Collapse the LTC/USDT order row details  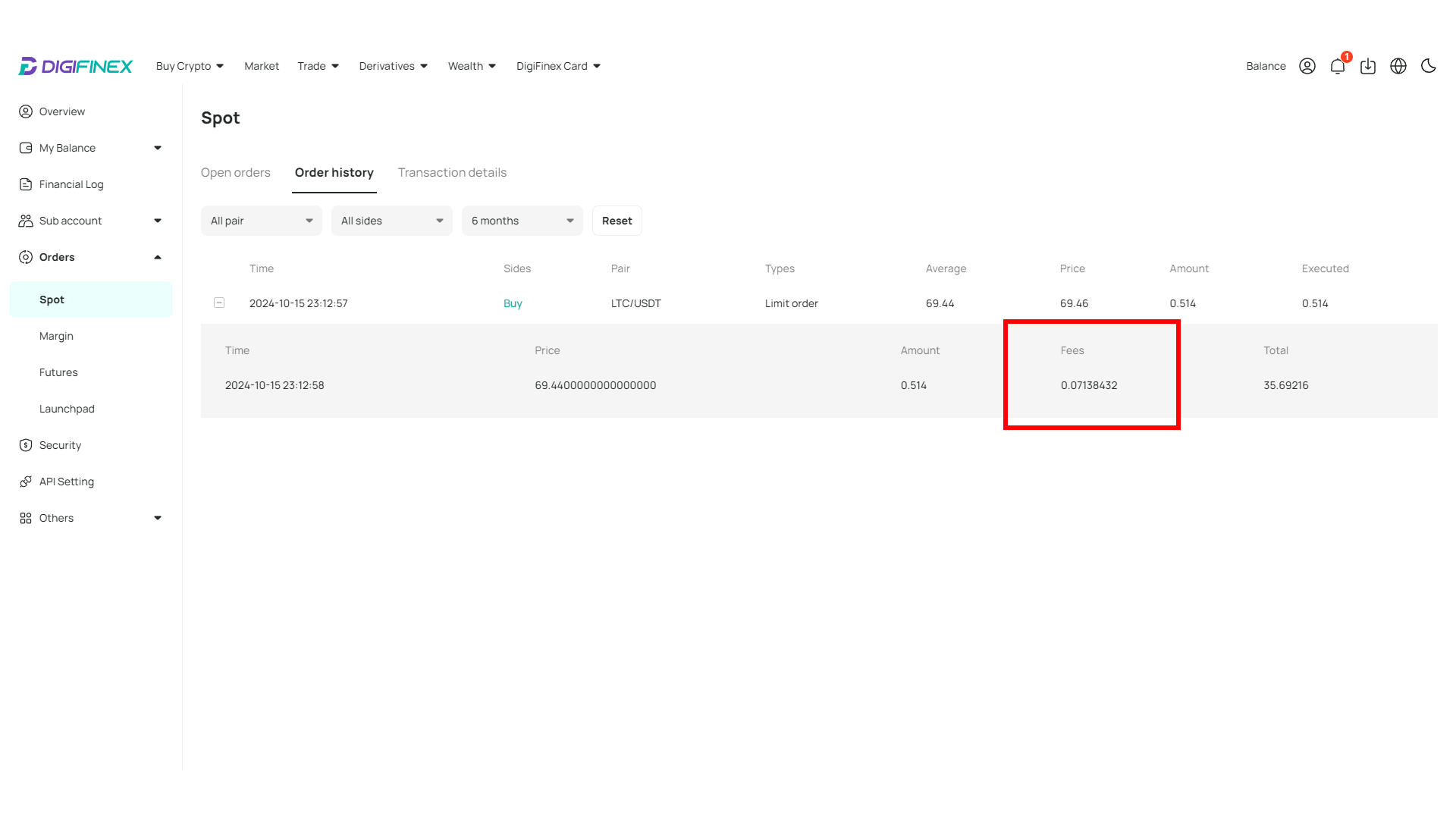[x=219, y=303]
